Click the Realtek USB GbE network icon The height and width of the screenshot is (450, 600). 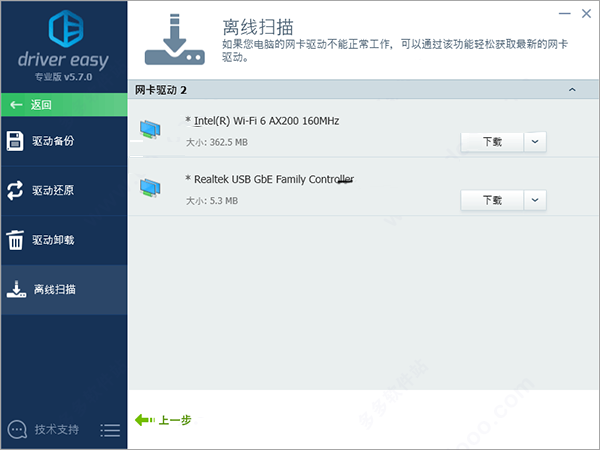[x=150, y=188]
